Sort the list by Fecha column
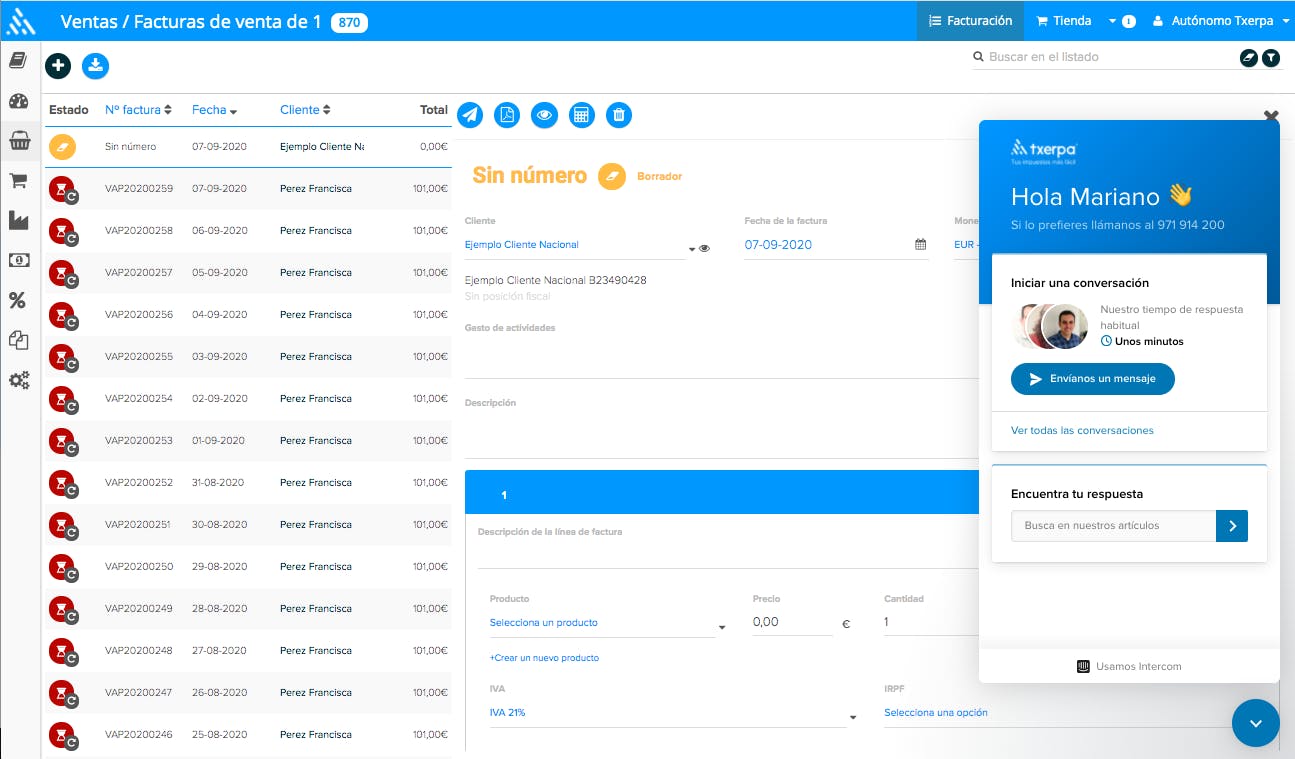Viewport: 1295px width, 759px height. tap(214, 110)
